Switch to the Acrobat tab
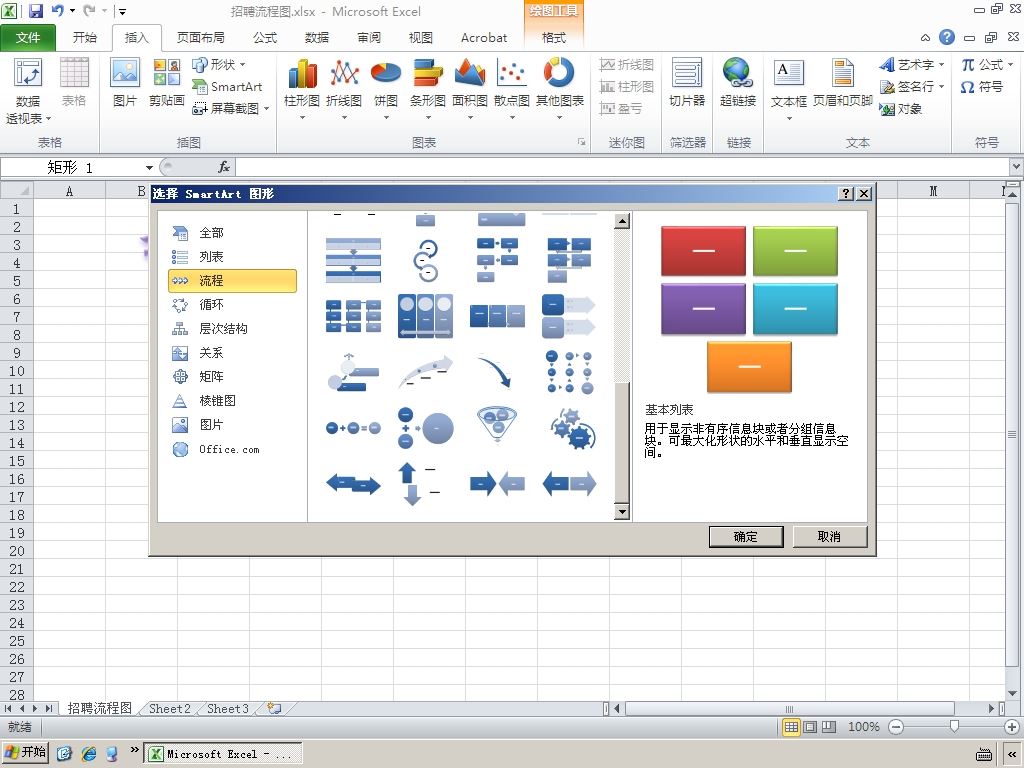The height and width of the screenshot is (768, 1024). click(x=484, y=38)
